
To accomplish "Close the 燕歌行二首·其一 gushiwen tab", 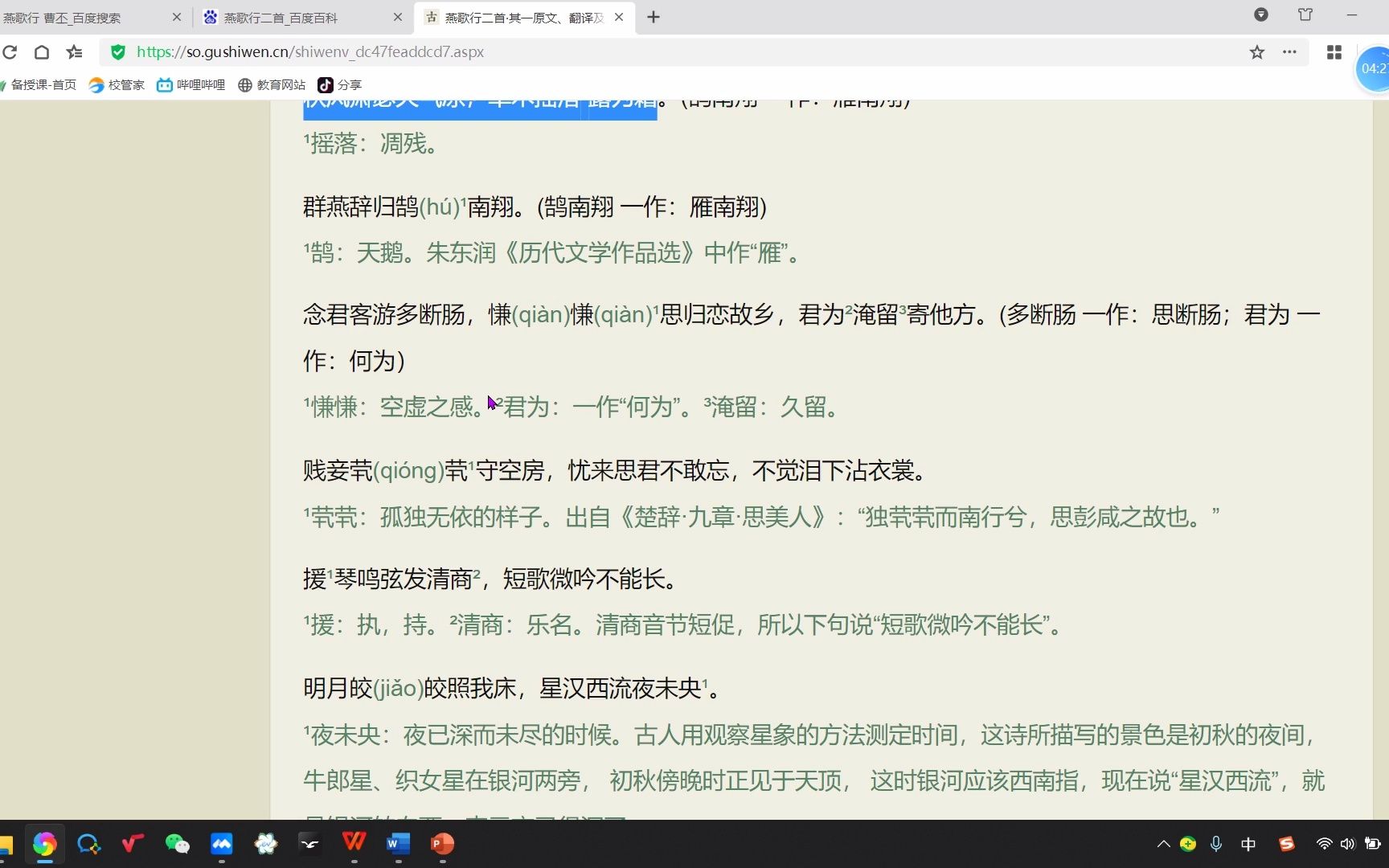I will pyautogui.click(x=619, y=17).
